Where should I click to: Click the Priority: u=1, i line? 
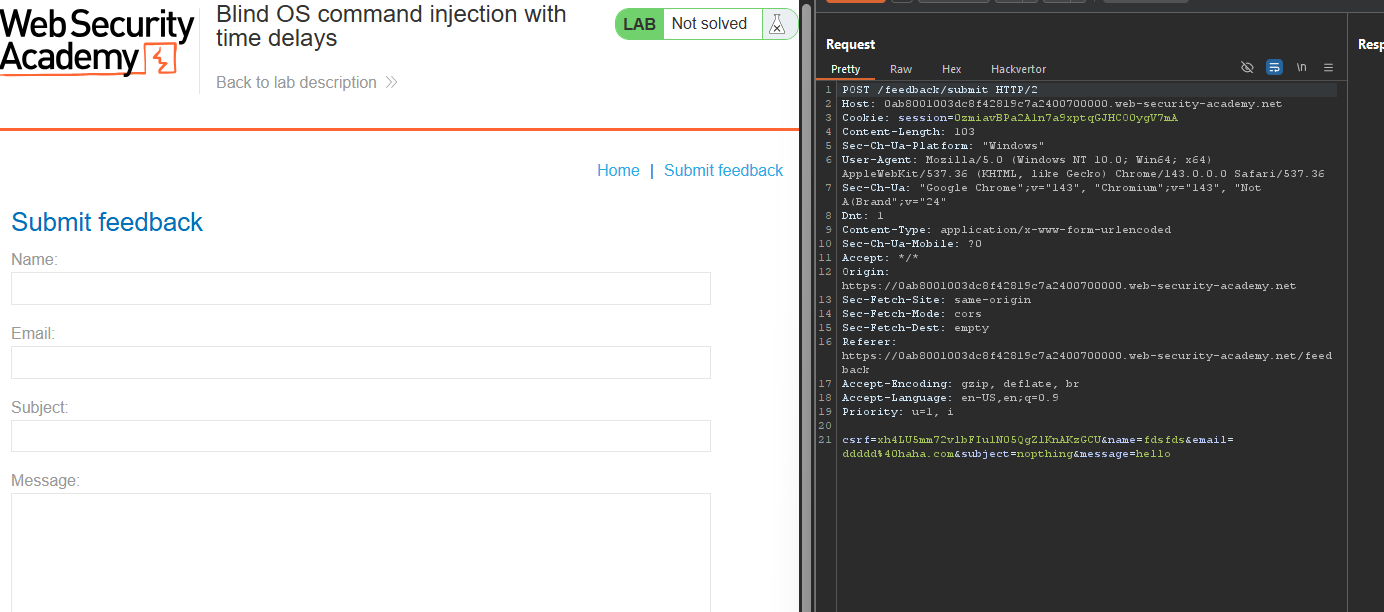click(x=898, y=412)
